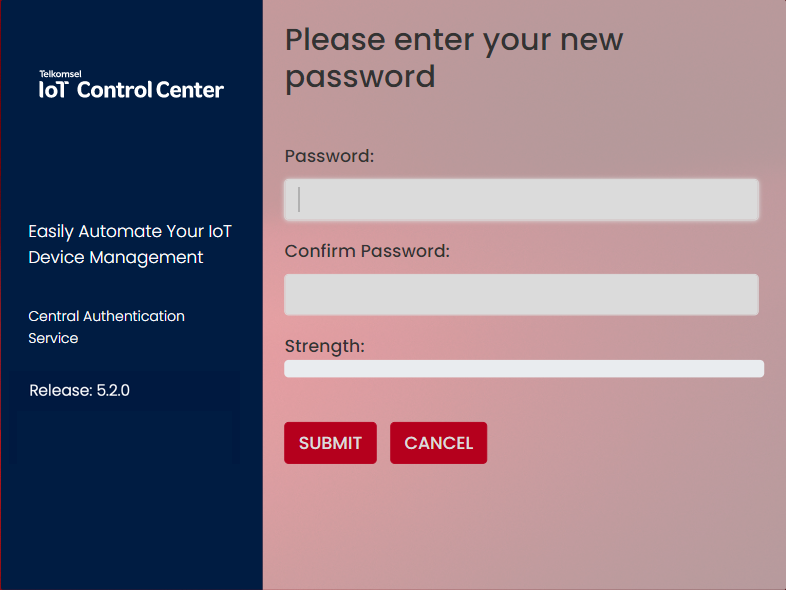Click the "Confirm Password:" field label
Image resolution: width=786 pixels, height=590 pixels.
pos(367,251)
